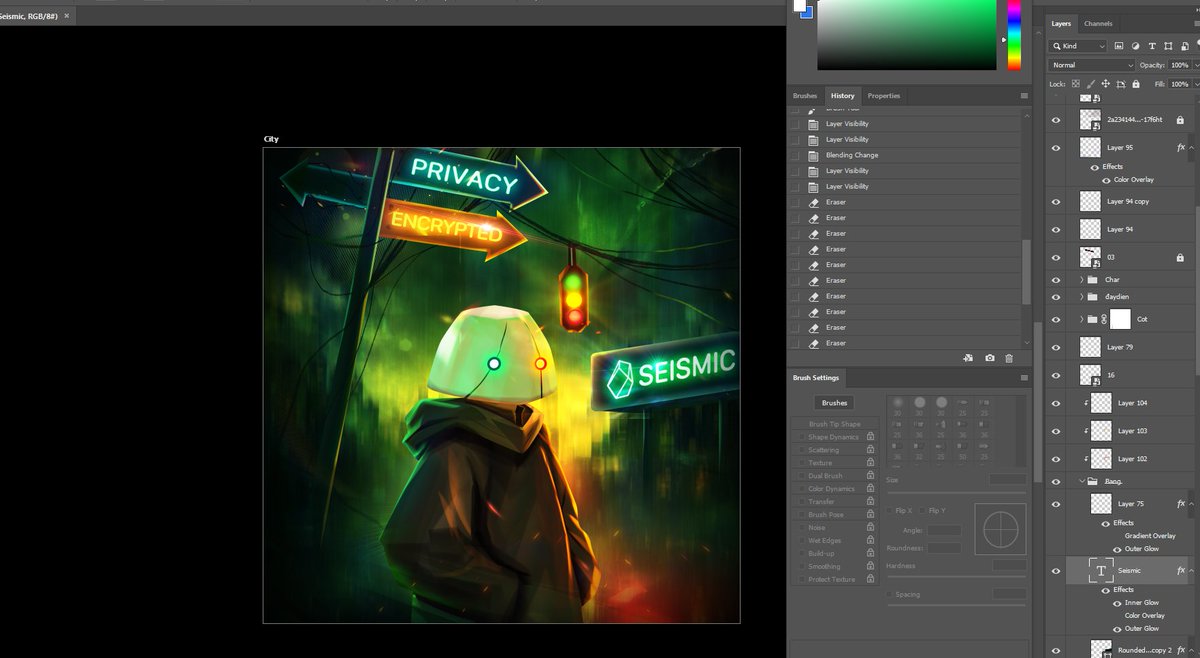Image resolution: width=1200 pixels, height=658 pixels.
Task: Lock all padlock icon in Layers panel
Action: pos(1137,84)
